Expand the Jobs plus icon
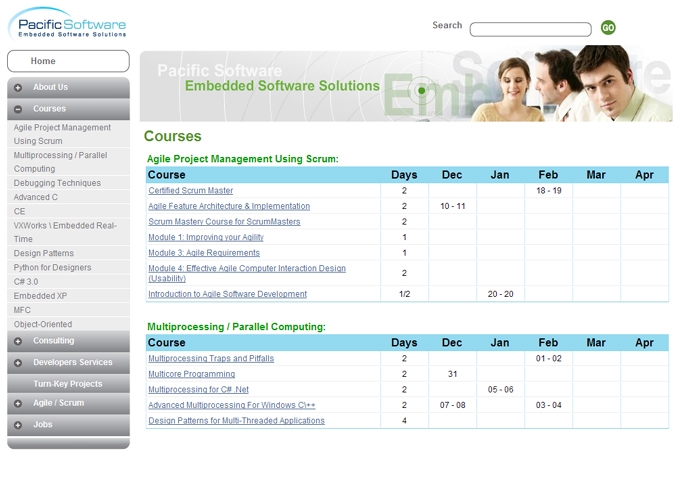Image resolution: width=680 pixels, height=480 pixels. click(18, 425)
